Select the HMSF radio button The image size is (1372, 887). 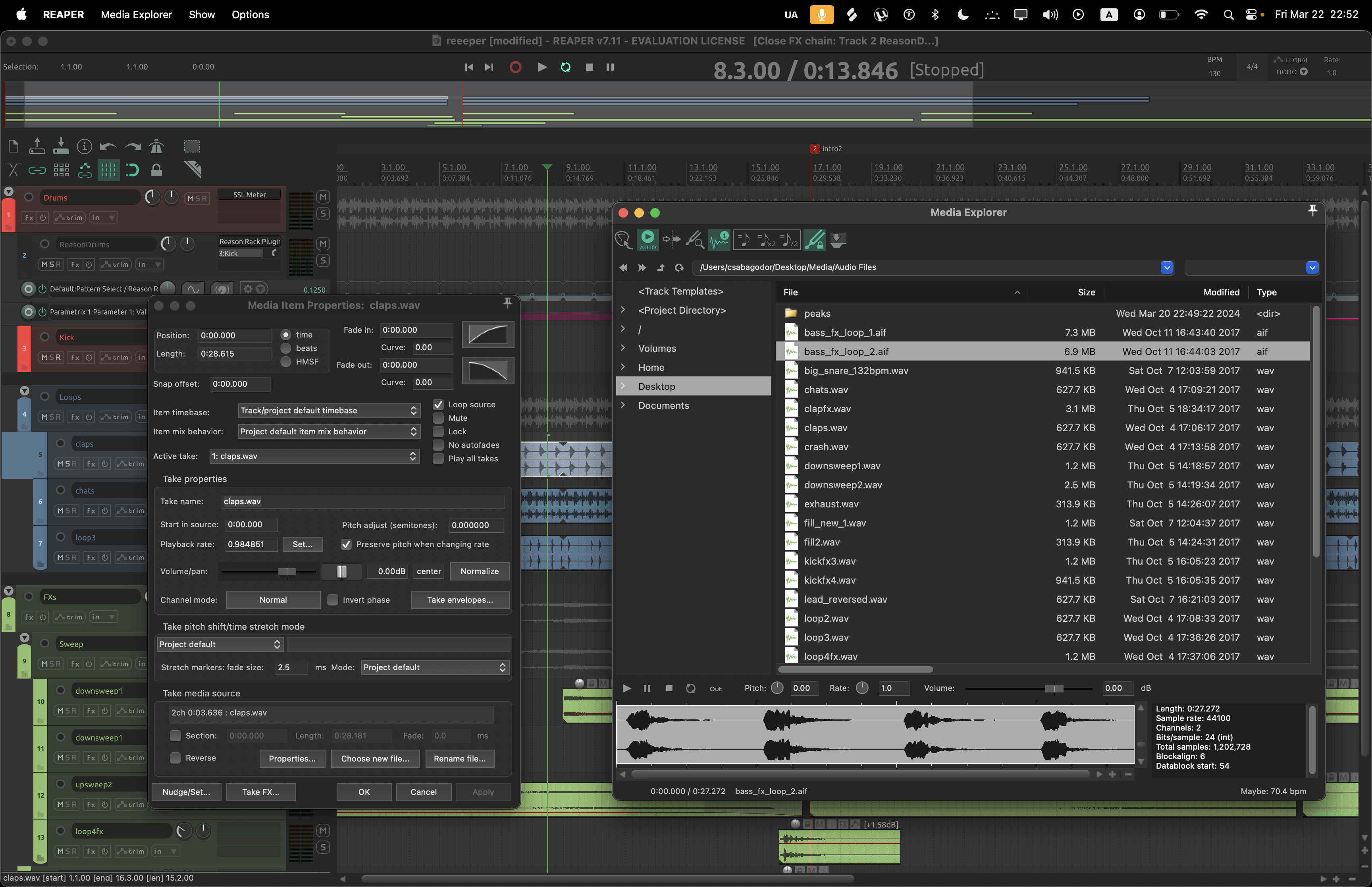286,362
